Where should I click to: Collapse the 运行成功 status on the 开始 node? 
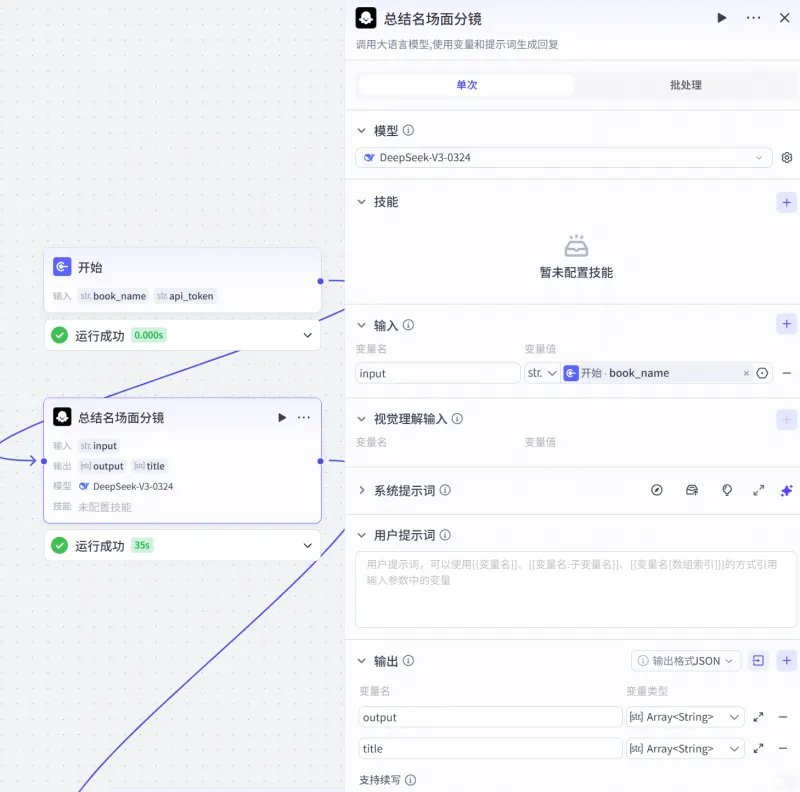[x=307, y=336]
